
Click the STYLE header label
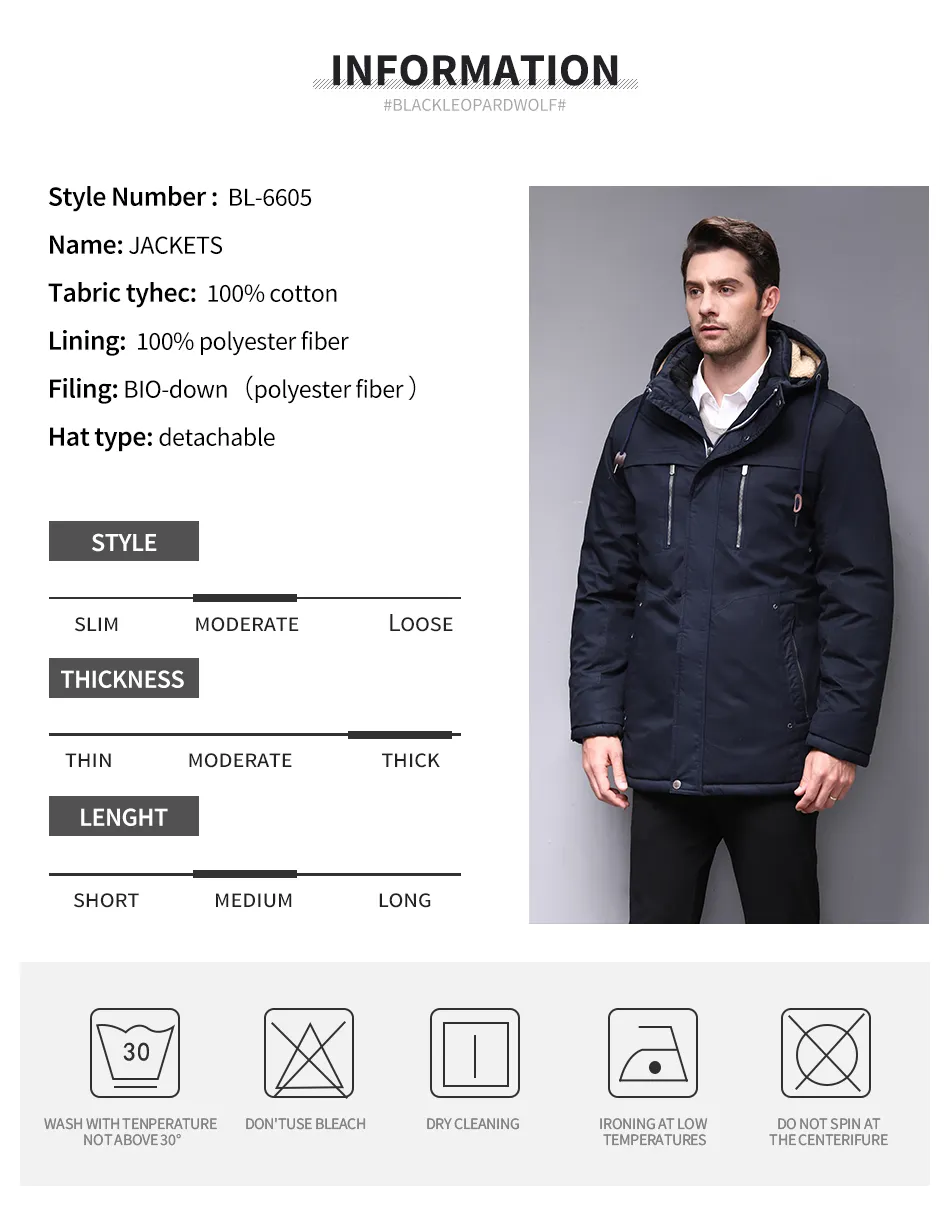(x=124, y=541)
